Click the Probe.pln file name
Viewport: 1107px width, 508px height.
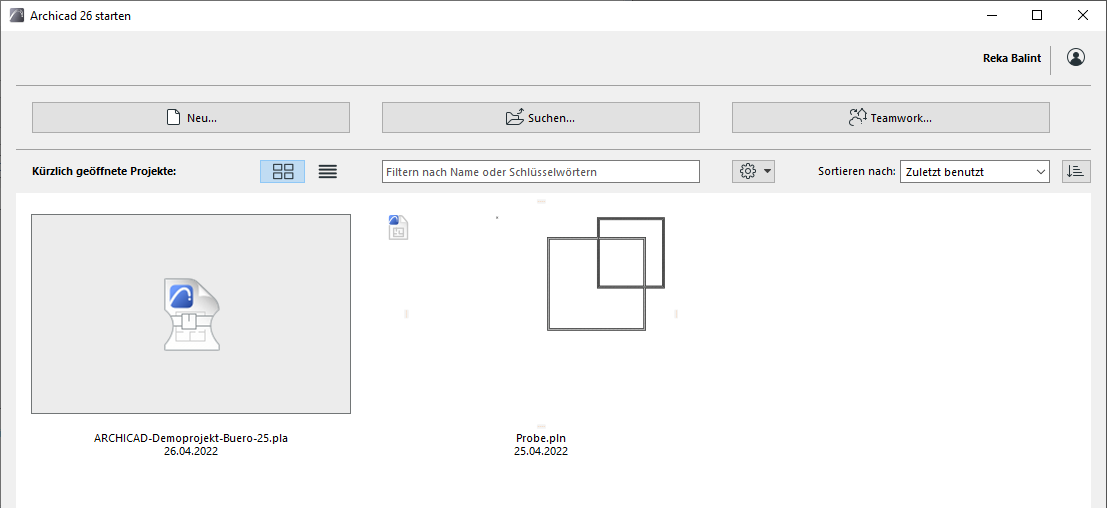[541, 438]
